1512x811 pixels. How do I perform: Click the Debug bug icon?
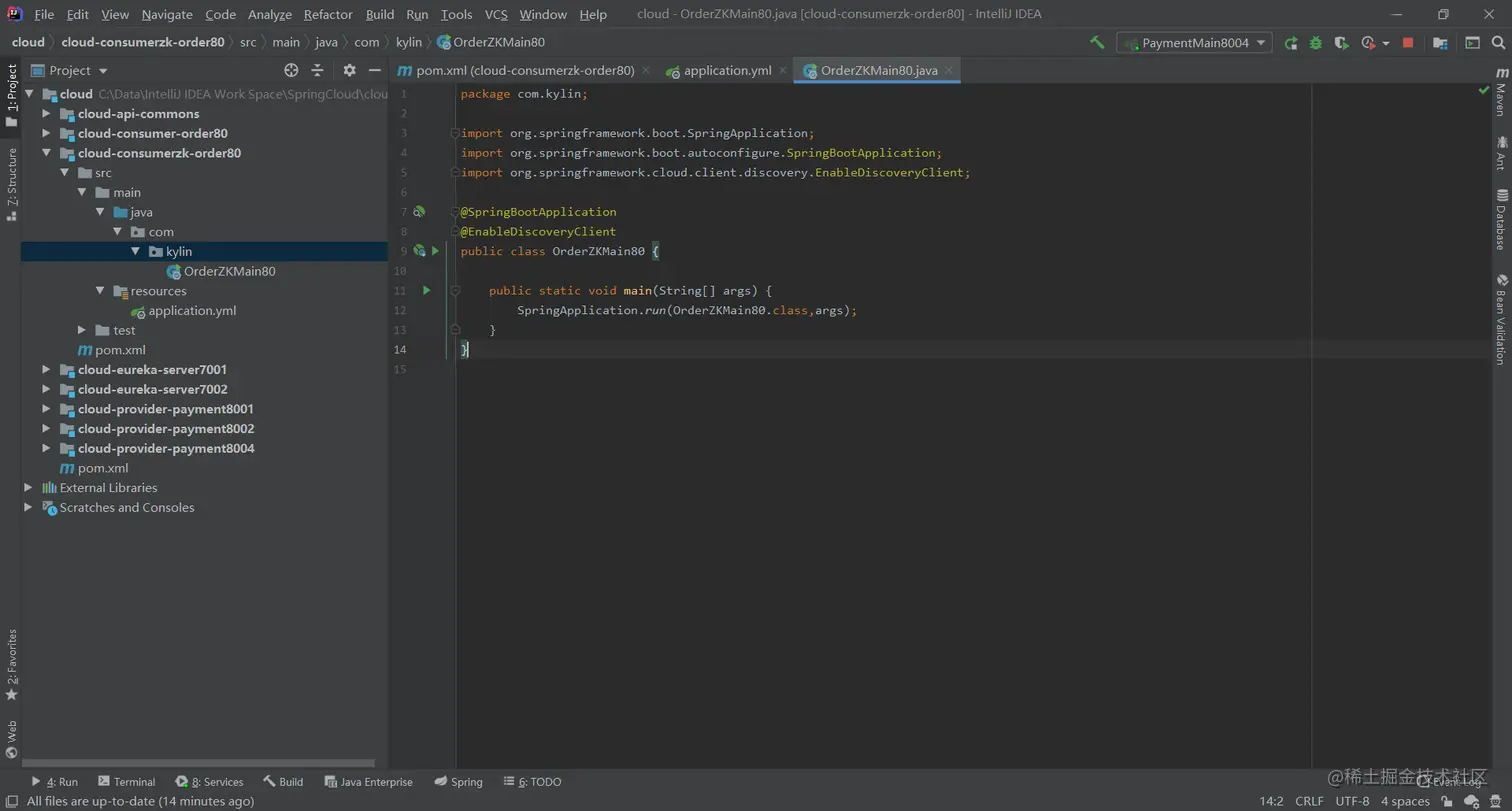click(1316, 43)
